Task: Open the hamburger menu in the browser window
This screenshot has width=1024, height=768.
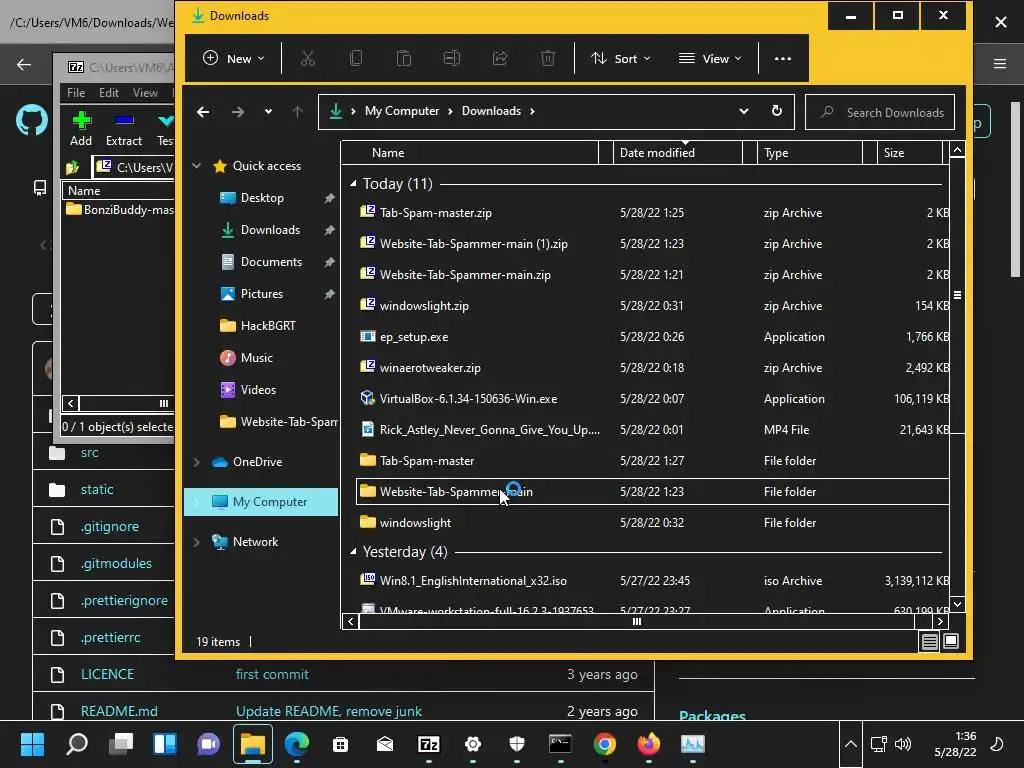Action: pyautogui.click(x=1000, y=63)
